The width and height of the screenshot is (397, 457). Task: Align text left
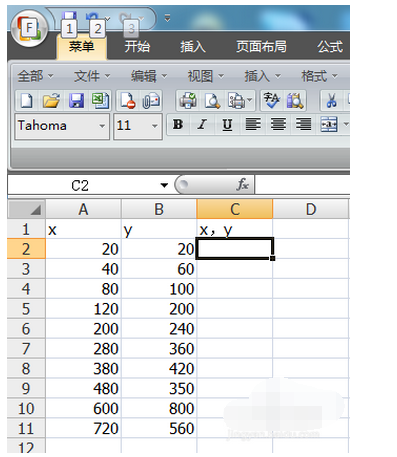coord(253,125)
